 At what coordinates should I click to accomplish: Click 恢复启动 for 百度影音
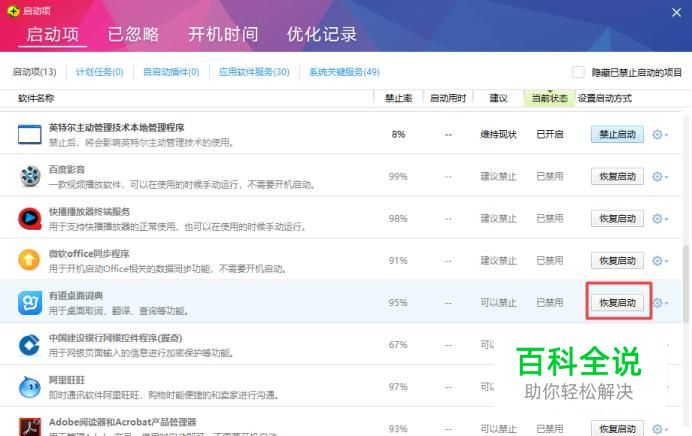[x=617, y=177]
